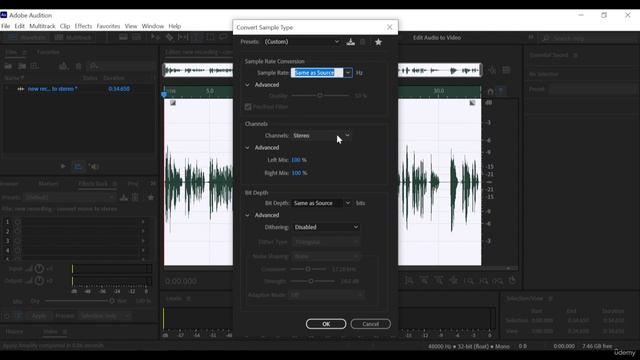
Task: Switch to Waveform editor view
Action: pos(27,38)
